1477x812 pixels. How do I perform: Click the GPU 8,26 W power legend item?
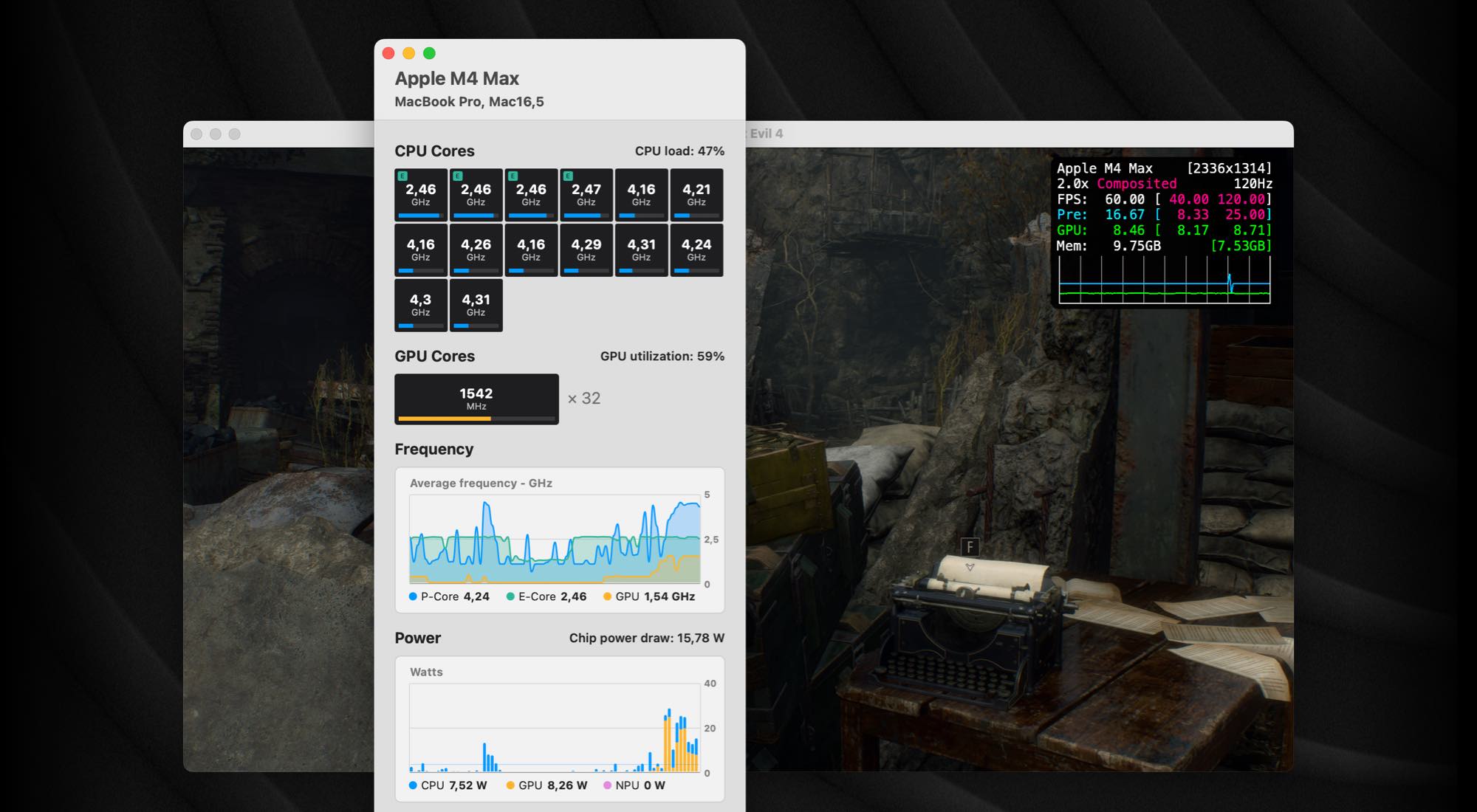546,785
